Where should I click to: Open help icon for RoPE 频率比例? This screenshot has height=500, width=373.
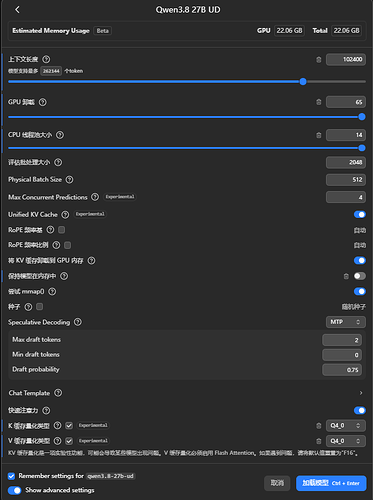pyautogui.click(x=56, y=245)
